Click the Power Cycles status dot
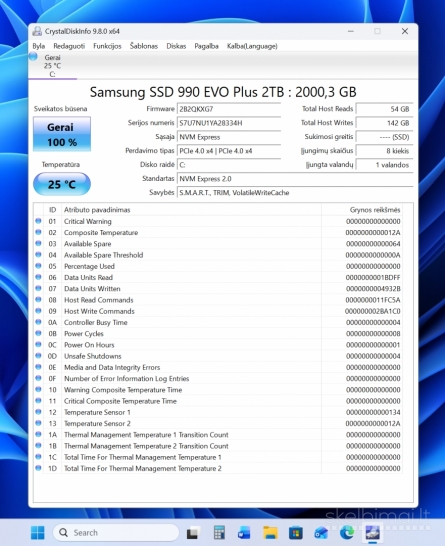445x546 pixels. [x=38, y=333]
